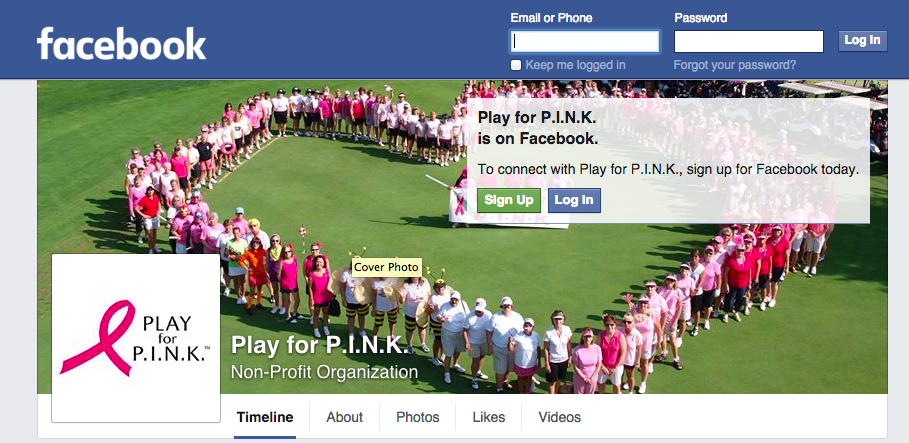
Task: Click the Log In button in the header
Action: click(862, 41)
